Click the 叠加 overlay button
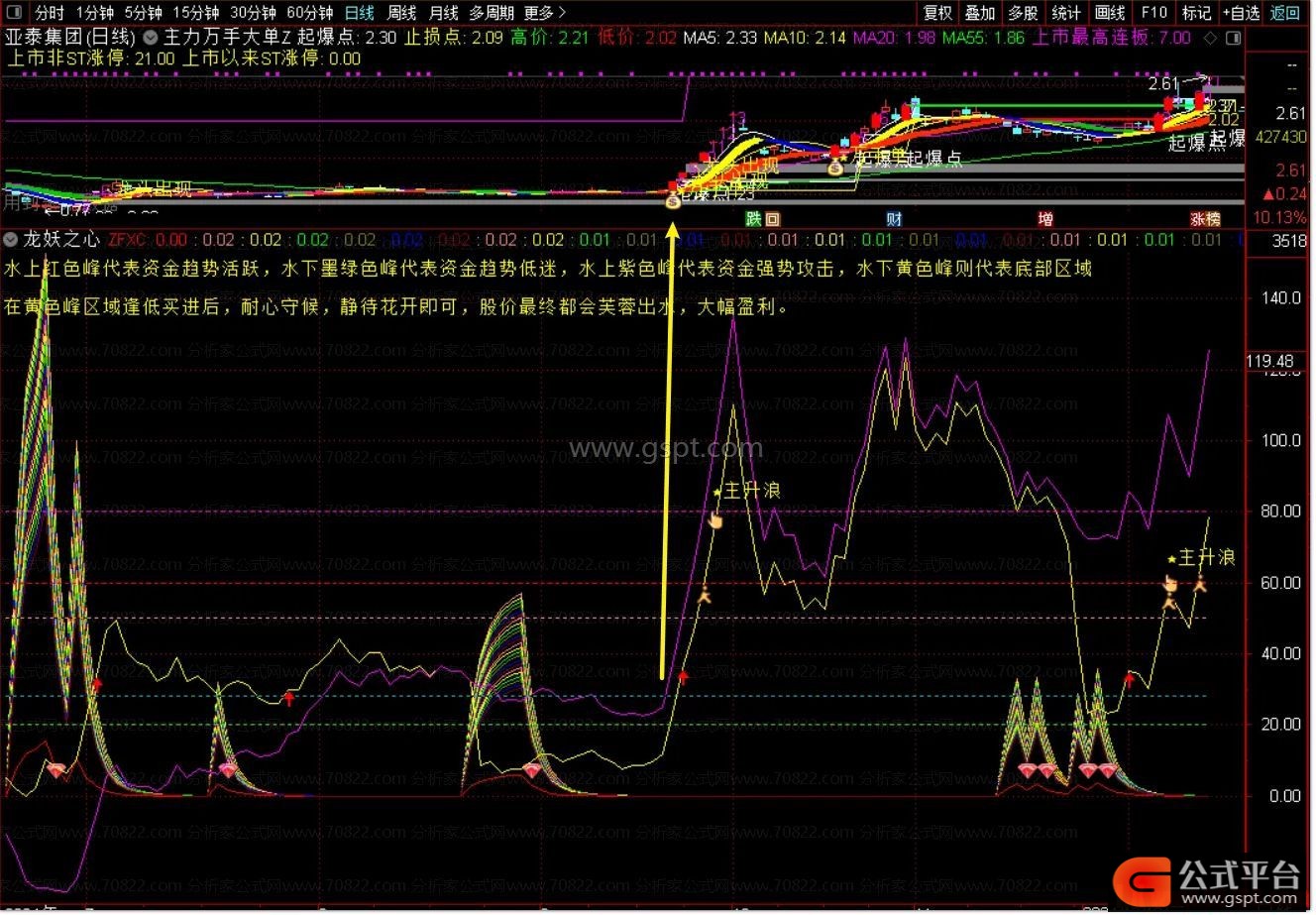The image size is (1316, 915). pos(980,13)
